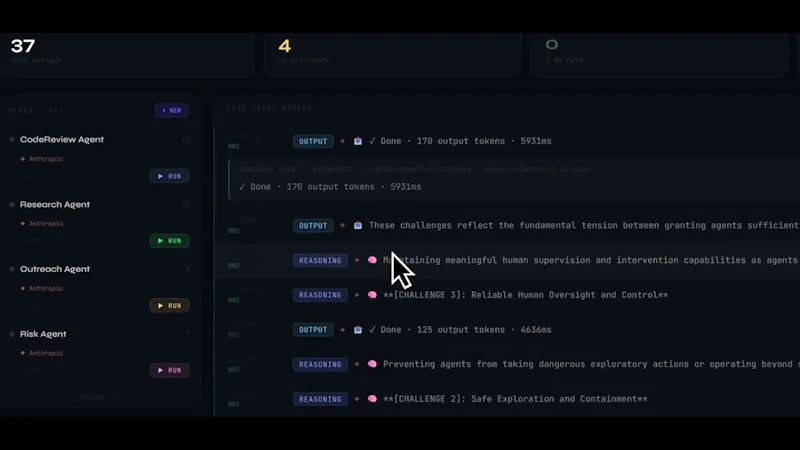The image size is (800, 450).
Task: Click brain icon on 'human supervision' row
Action: [372, 260]
